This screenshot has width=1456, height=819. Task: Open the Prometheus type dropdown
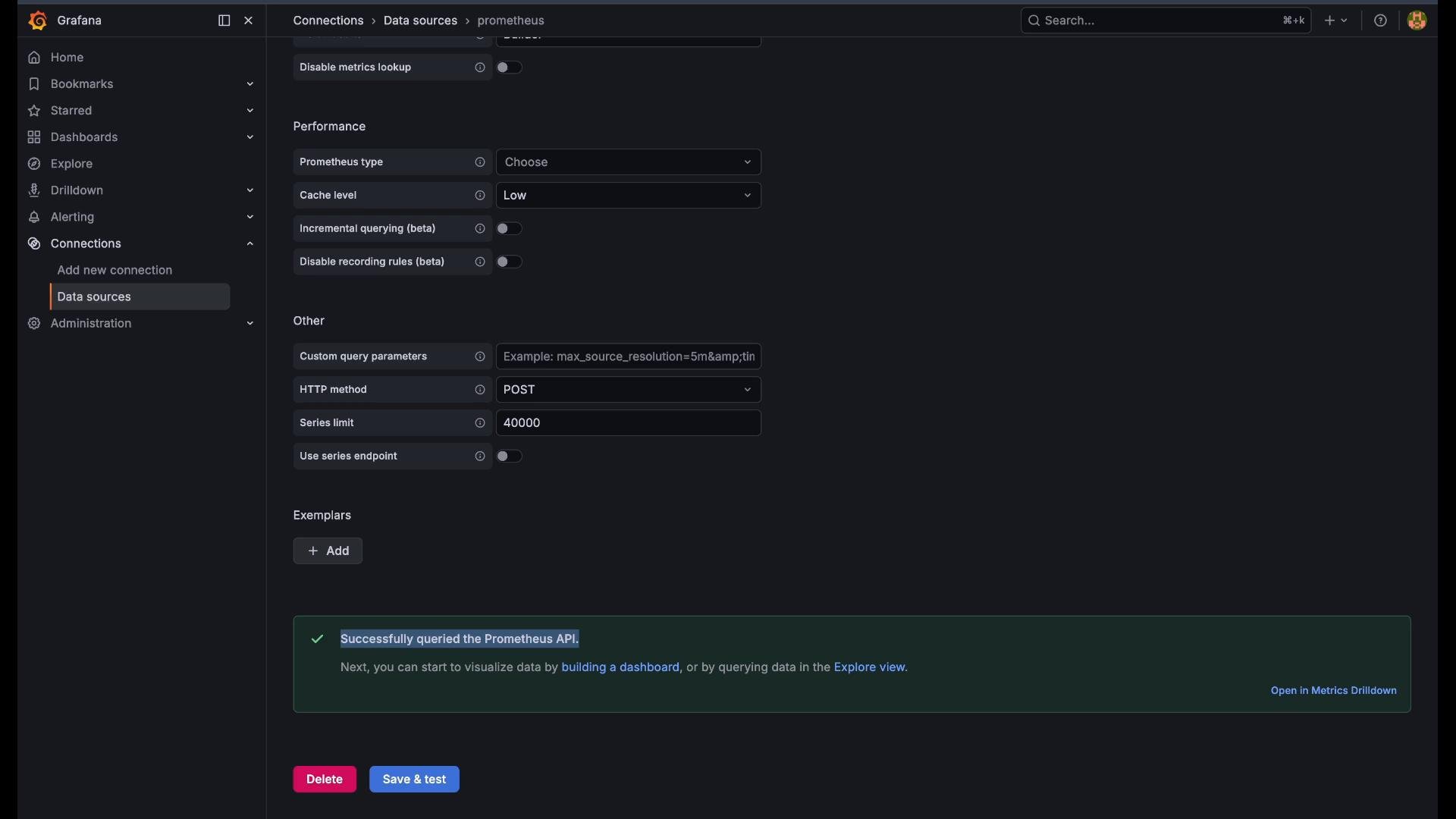(x=629, y=162)
